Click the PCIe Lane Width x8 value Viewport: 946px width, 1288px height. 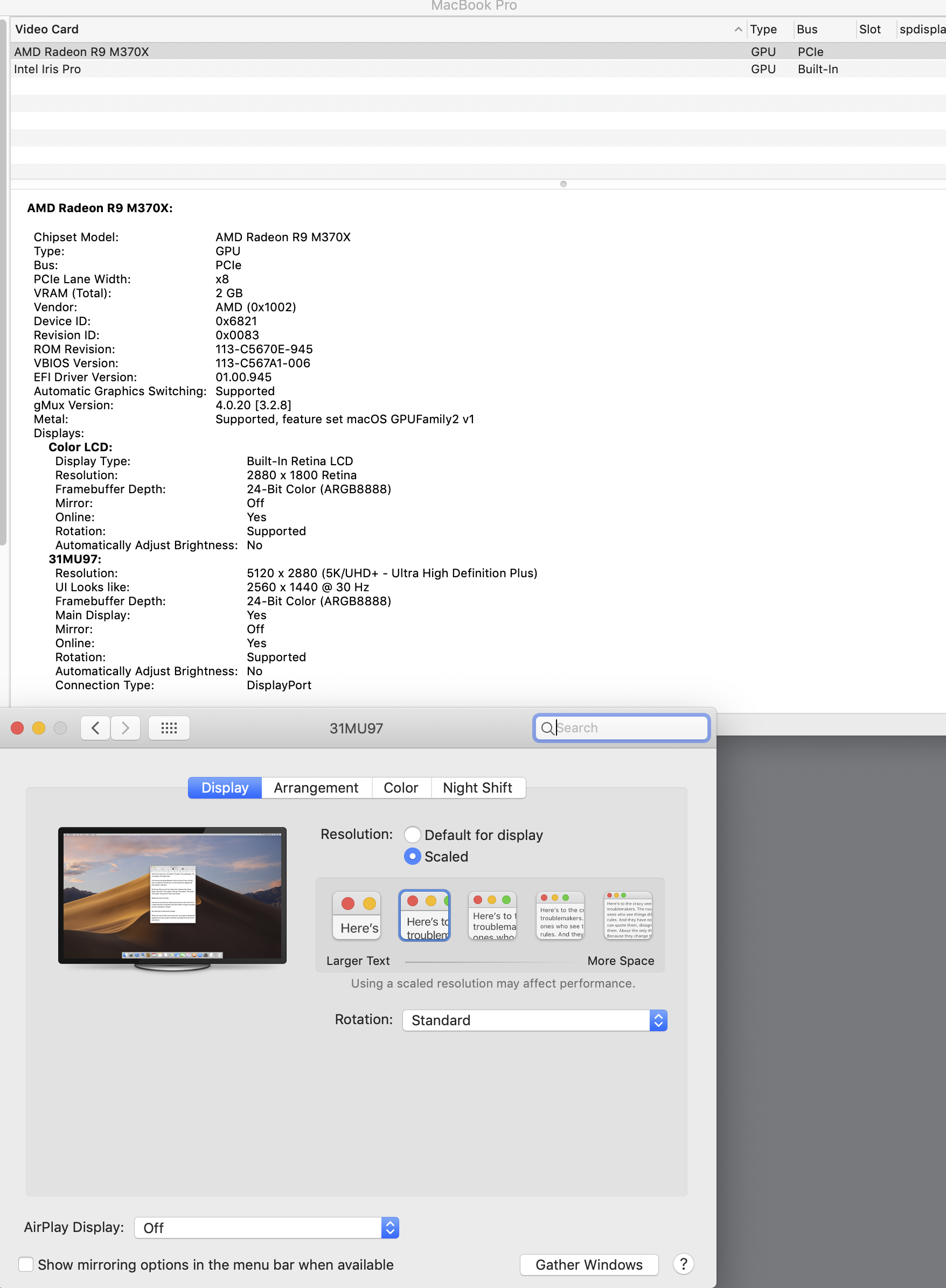click(222, 279)
